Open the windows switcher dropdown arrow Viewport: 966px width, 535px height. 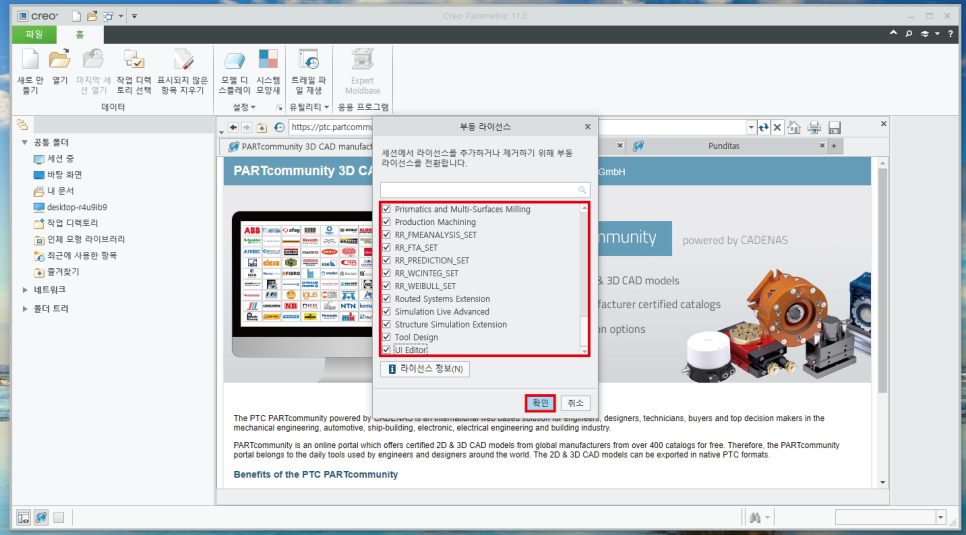(x=121, y=16)
